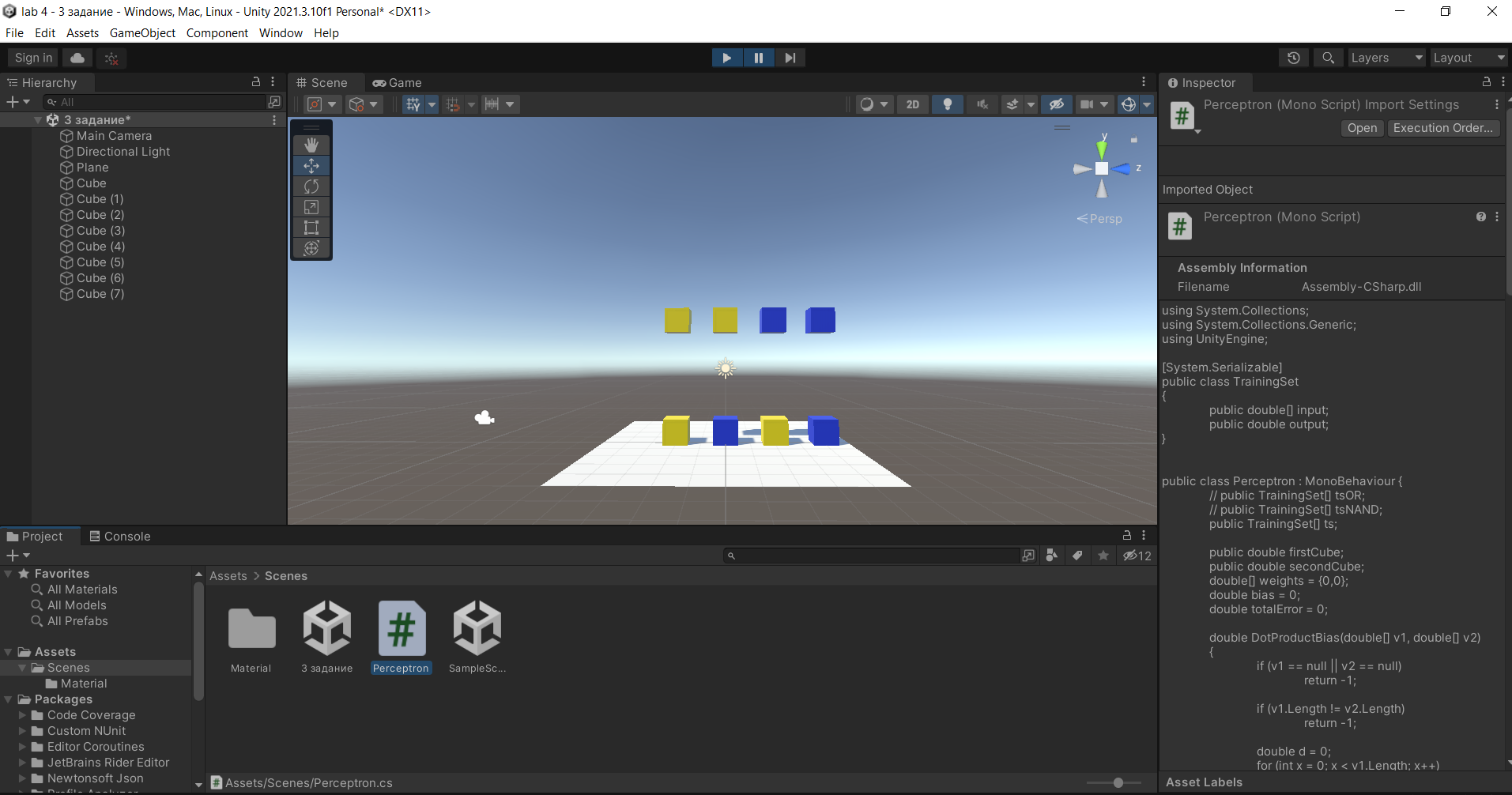
Task: Adjust the Project view thumbnail size slider
Action: click(1117, 782)
